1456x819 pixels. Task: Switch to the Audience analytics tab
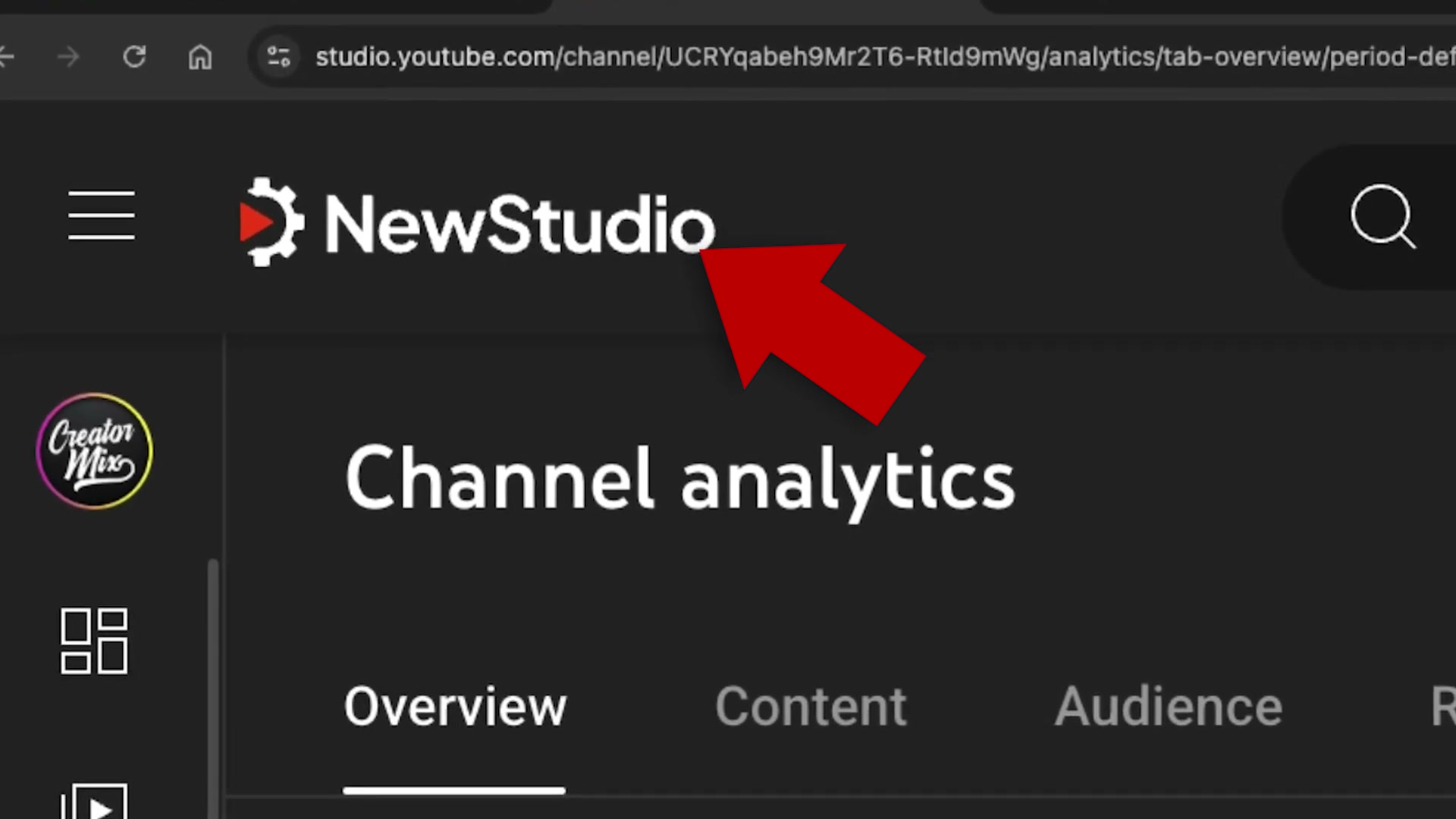point(1169,707)
